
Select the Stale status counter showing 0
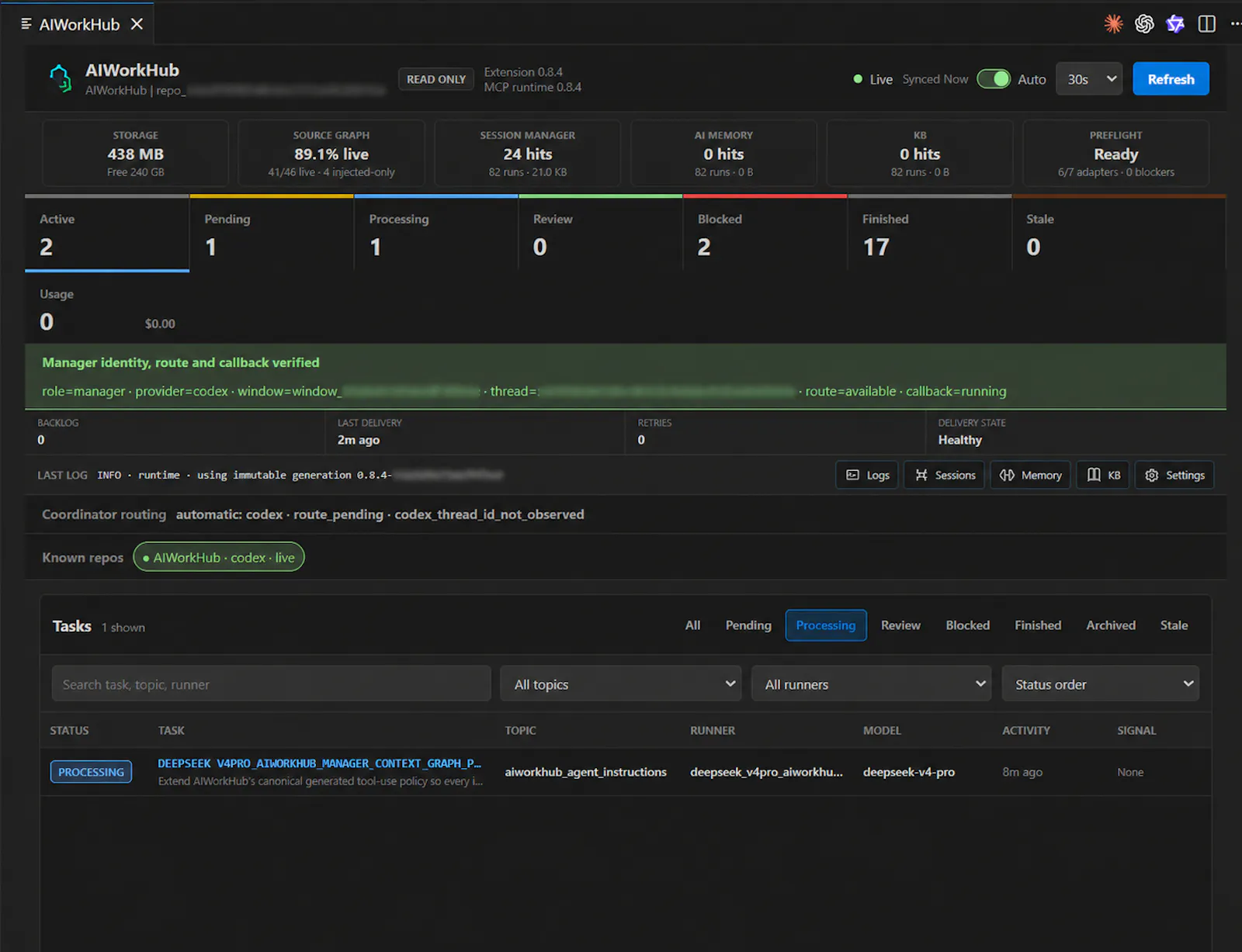(x=1119, y=234)
